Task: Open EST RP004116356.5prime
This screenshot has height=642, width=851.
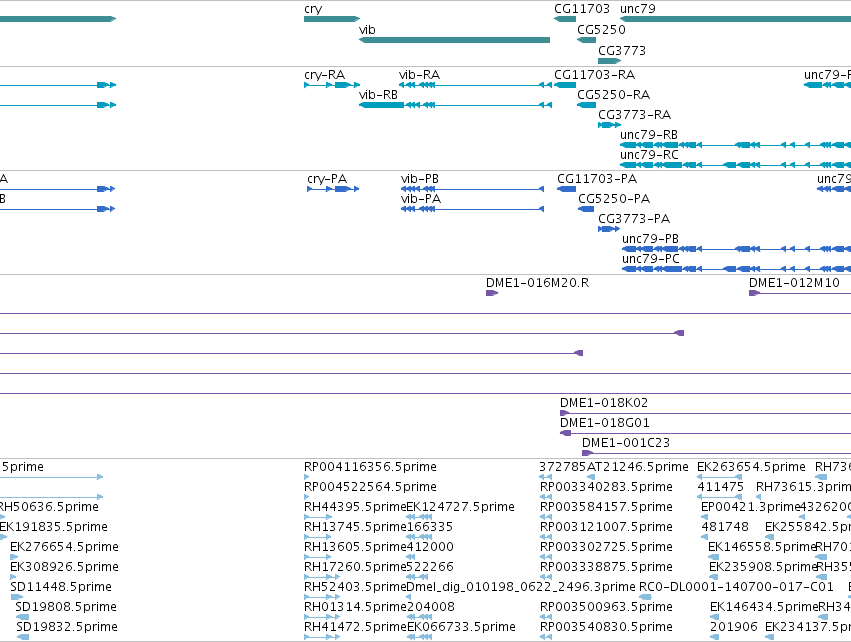Action: 370,467
